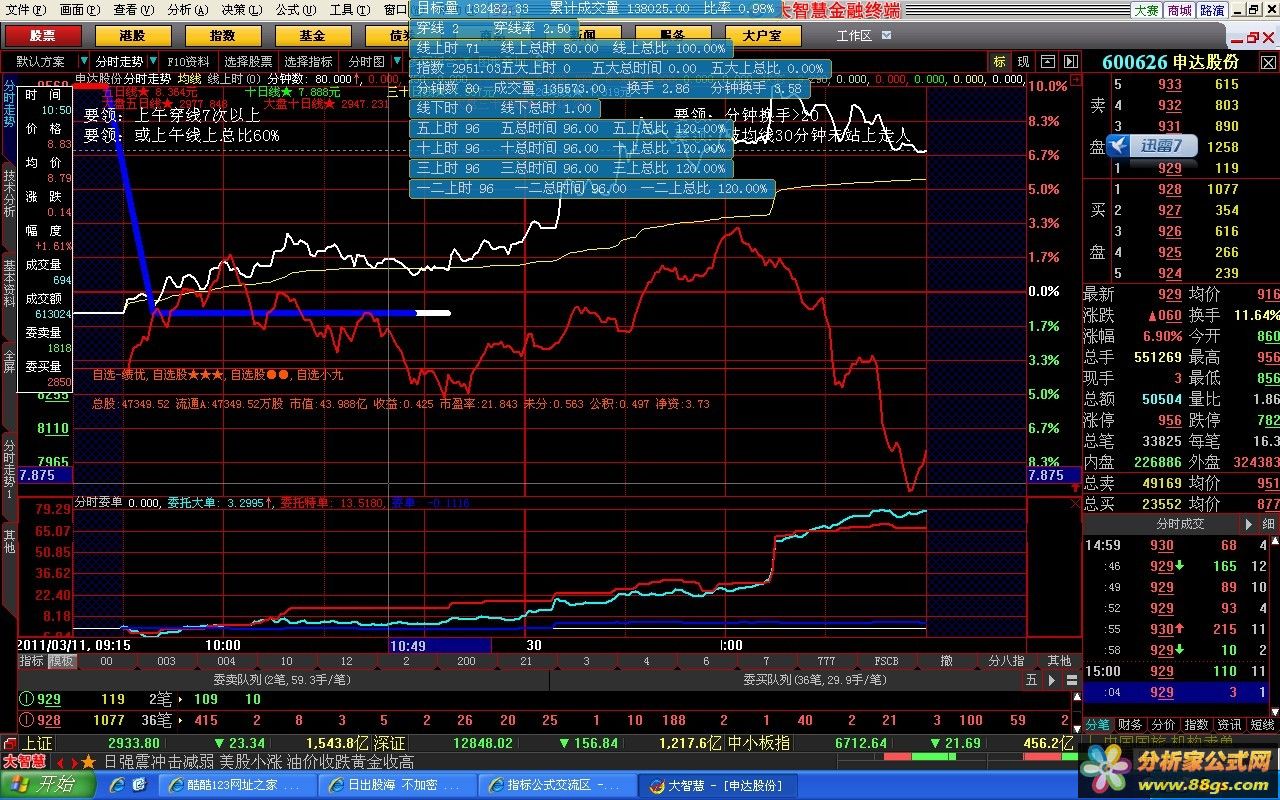This screenshot has width=1280, height=800.
Task: Toggle the 现 button in chart header
Action: click(1023, 62)
